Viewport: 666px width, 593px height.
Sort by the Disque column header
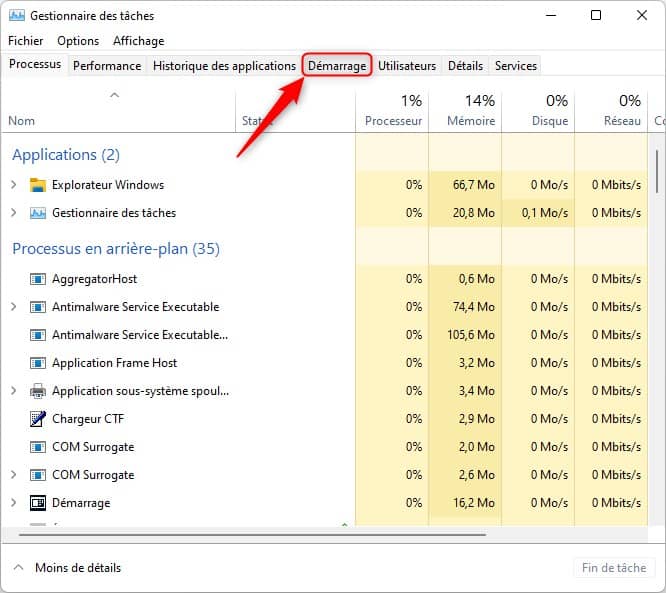coord(539,111)
